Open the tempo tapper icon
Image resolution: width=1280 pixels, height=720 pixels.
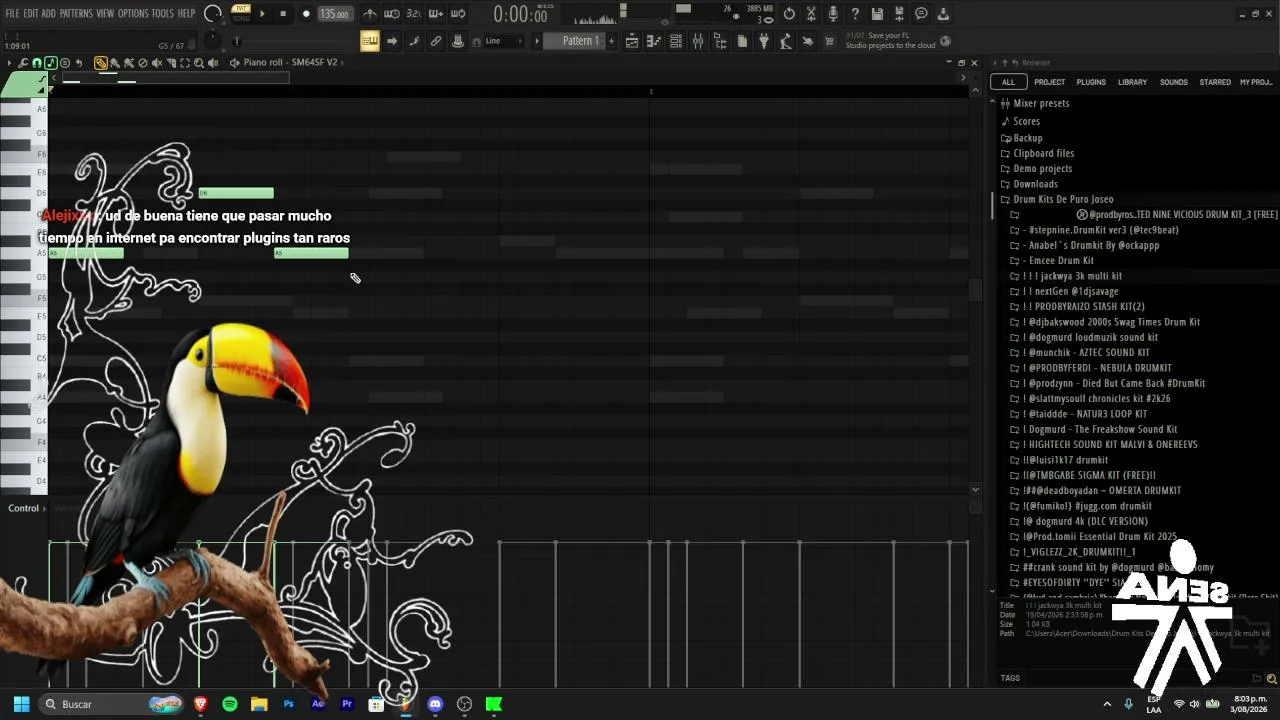pyautogui.click(x=786, y=41)
